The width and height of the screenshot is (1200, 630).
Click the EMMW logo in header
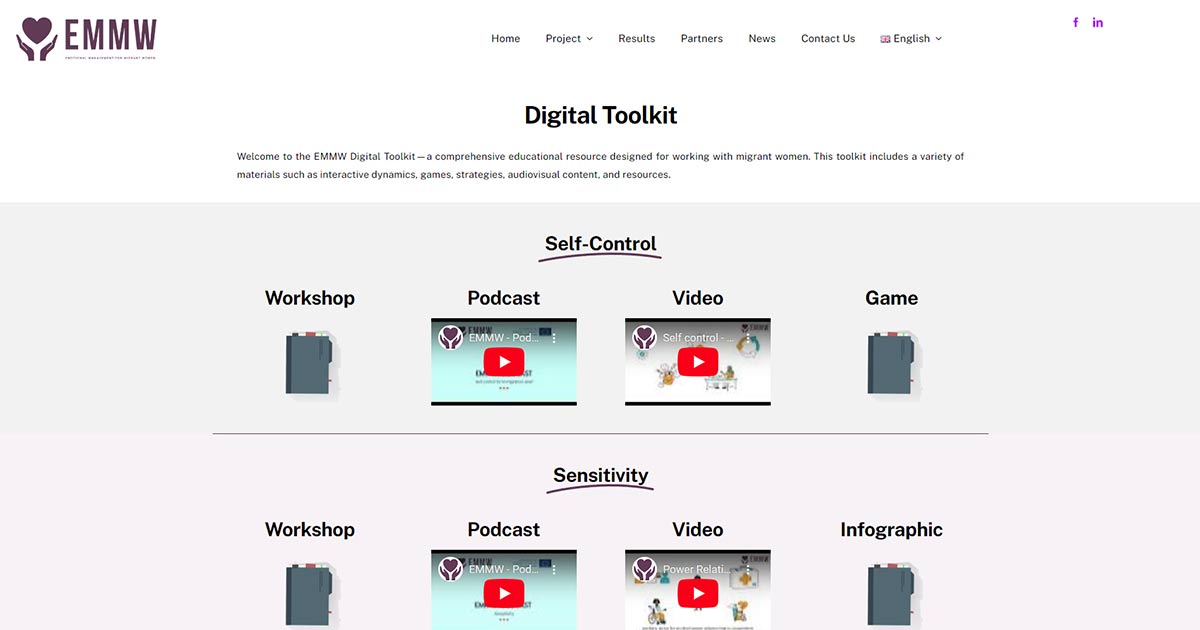click(87, 38)
